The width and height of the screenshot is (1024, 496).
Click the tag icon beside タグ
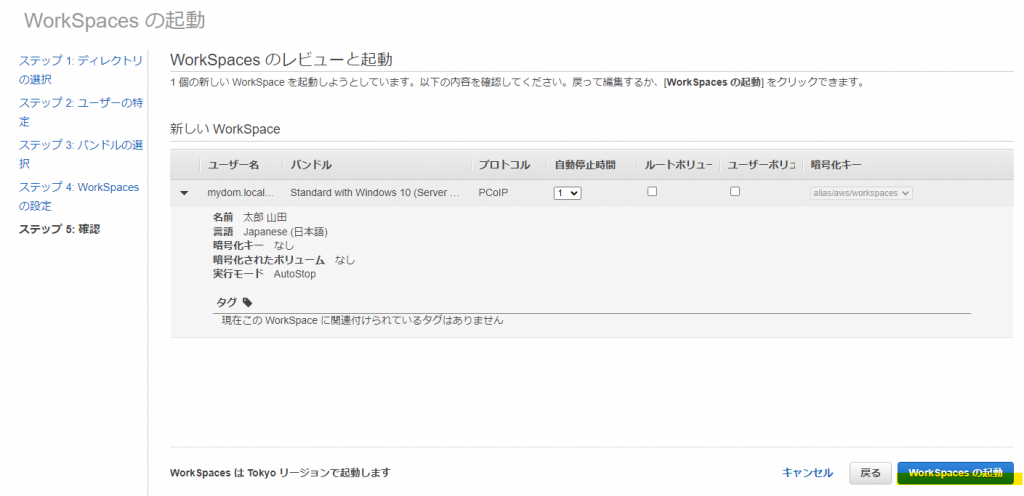click(248, 302)
